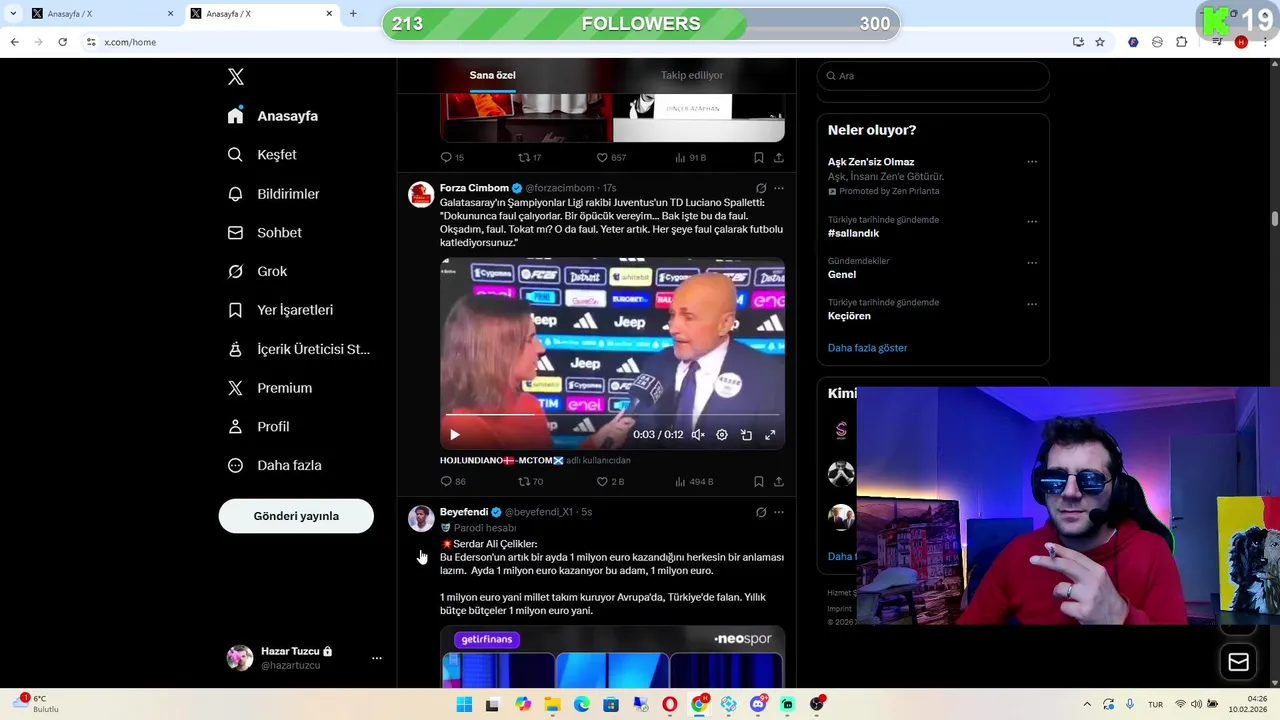Open more options for Forza Cimbom post
This screenshot has width=1280, height=720.
[779, 188]
